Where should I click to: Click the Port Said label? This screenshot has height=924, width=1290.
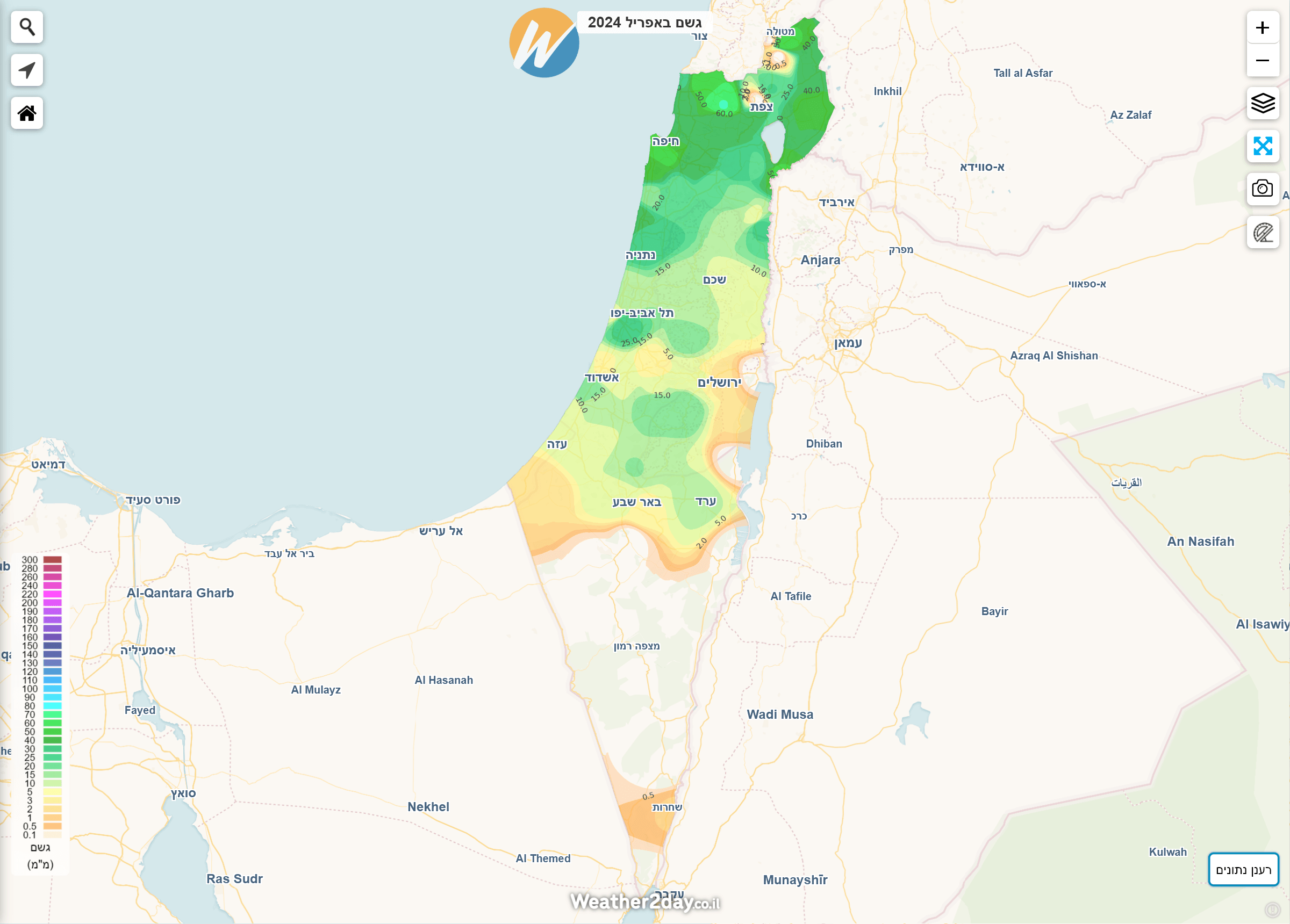153,500
